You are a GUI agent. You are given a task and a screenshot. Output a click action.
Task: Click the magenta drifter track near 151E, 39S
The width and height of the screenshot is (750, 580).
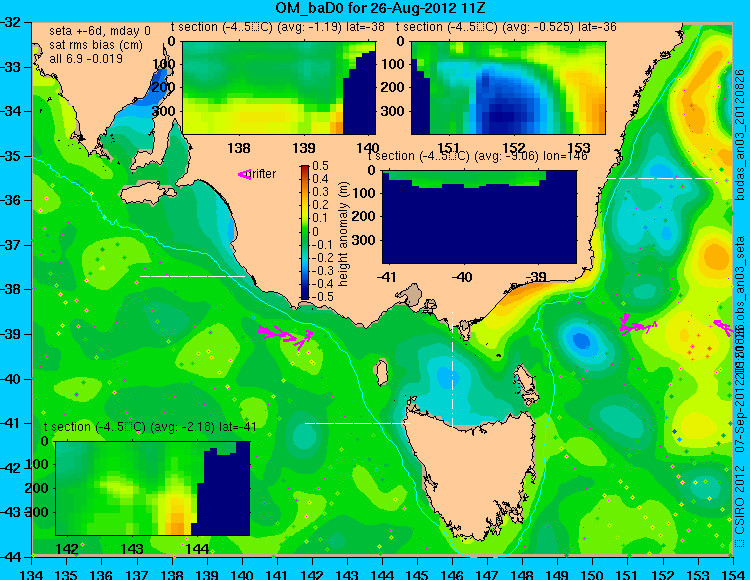point(638,325)
